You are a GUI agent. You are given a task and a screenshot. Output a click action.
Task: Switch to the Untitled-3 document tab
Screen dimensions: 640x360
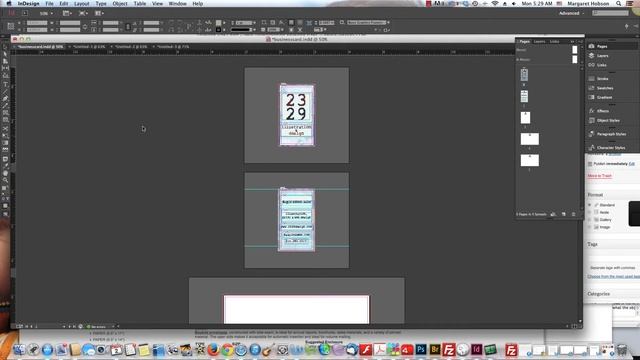pos(172,47)
